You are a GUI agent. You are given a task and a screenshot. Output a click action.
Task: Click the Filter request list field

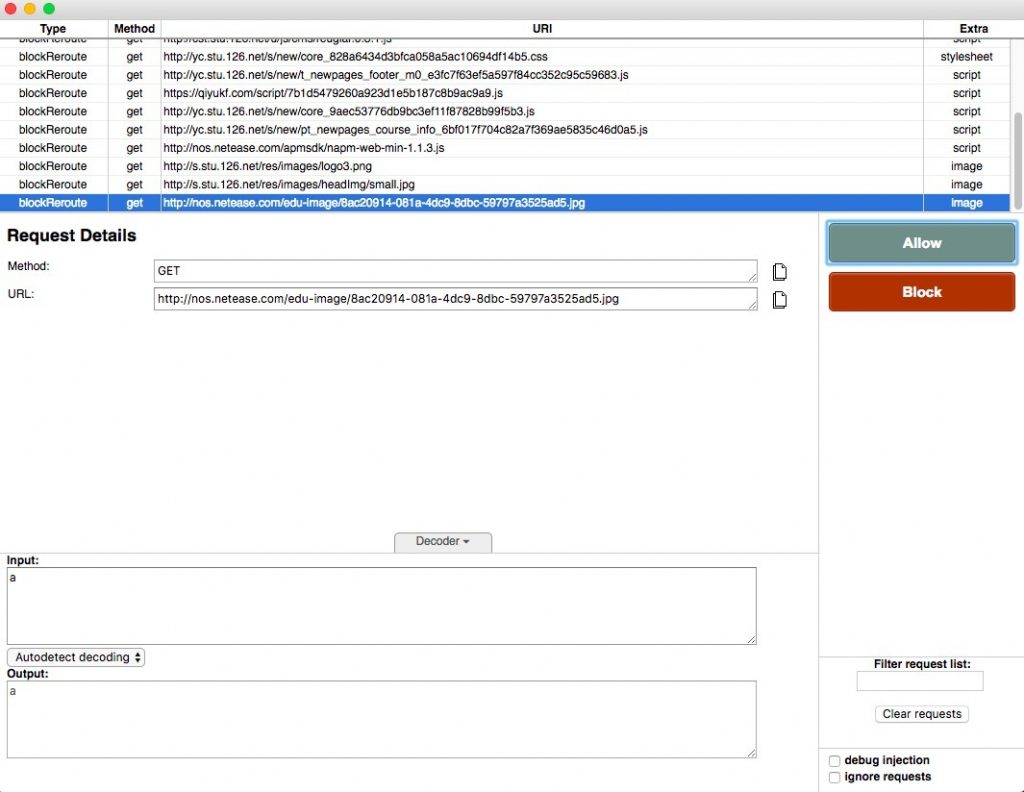(920, 681)
